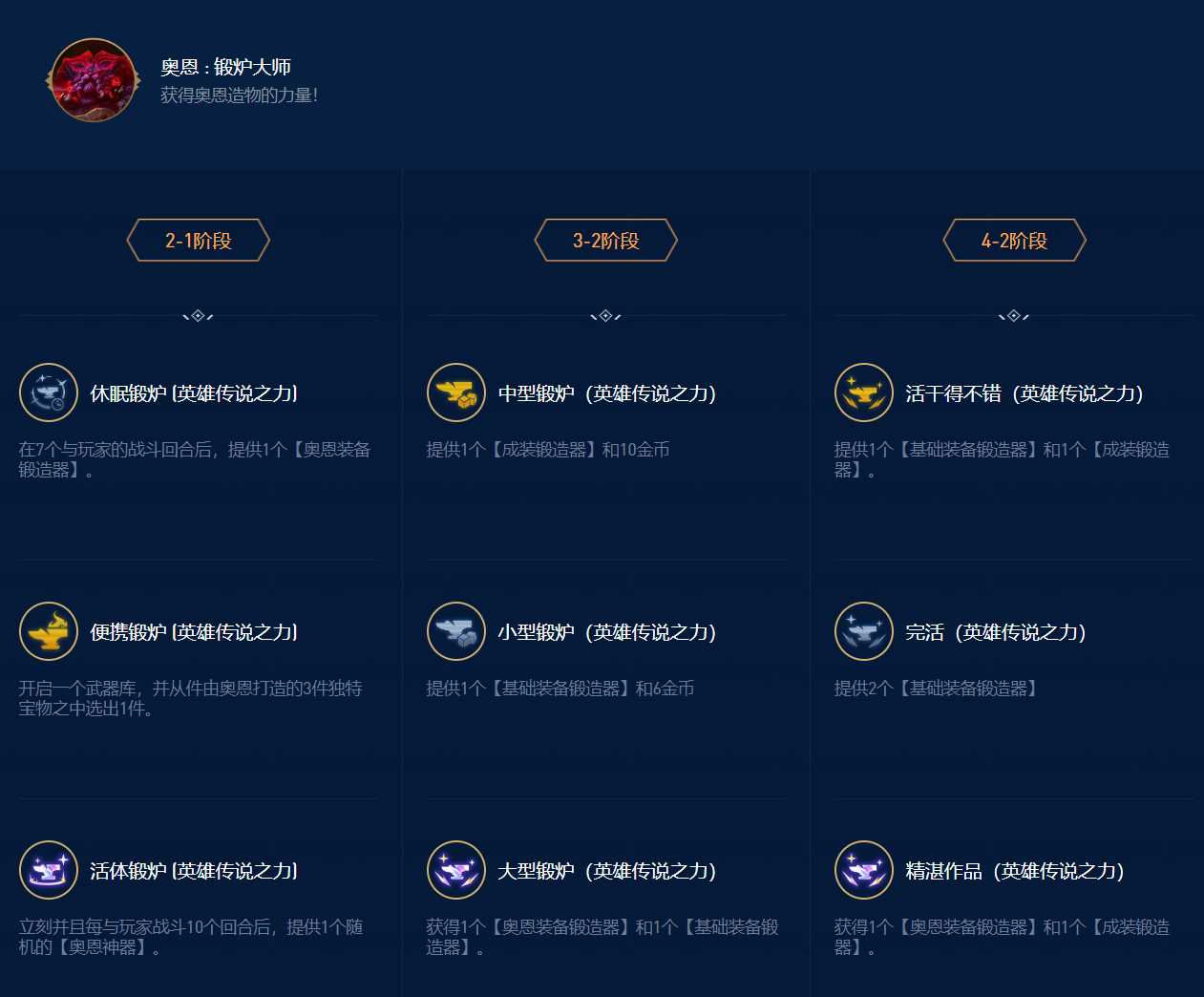Click description starting 立刻并且每与玩家战斗10个回合后

tap(191, 937)
